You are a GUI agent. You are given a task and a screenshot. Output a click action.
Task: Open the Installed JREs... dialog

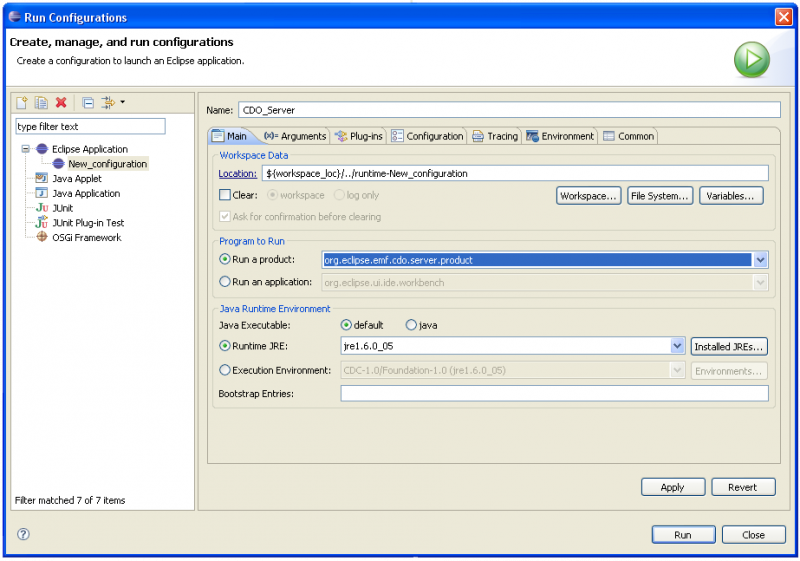point(729,347)
